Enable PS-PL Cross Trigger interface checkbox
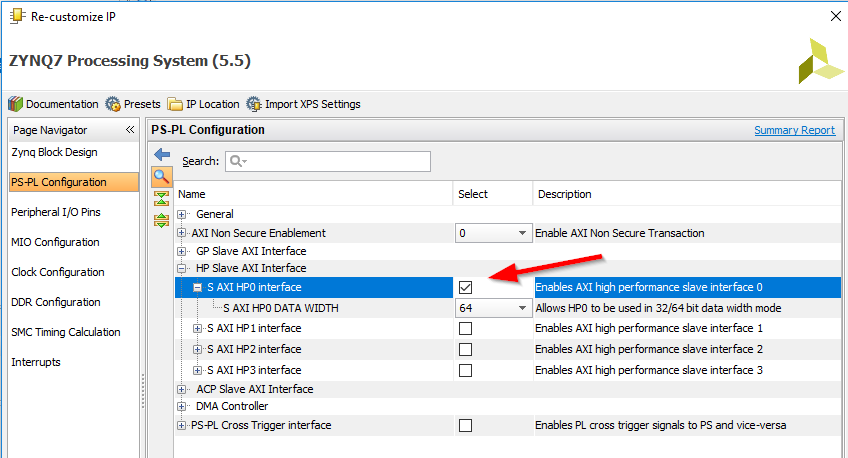The image size is (848, 458). 465,426
